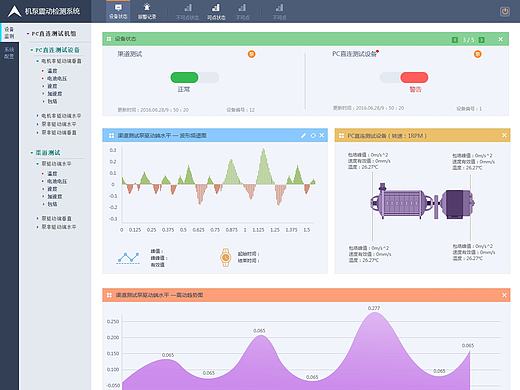Click the 0.277 peak label on trend chart

pos(374,308)
